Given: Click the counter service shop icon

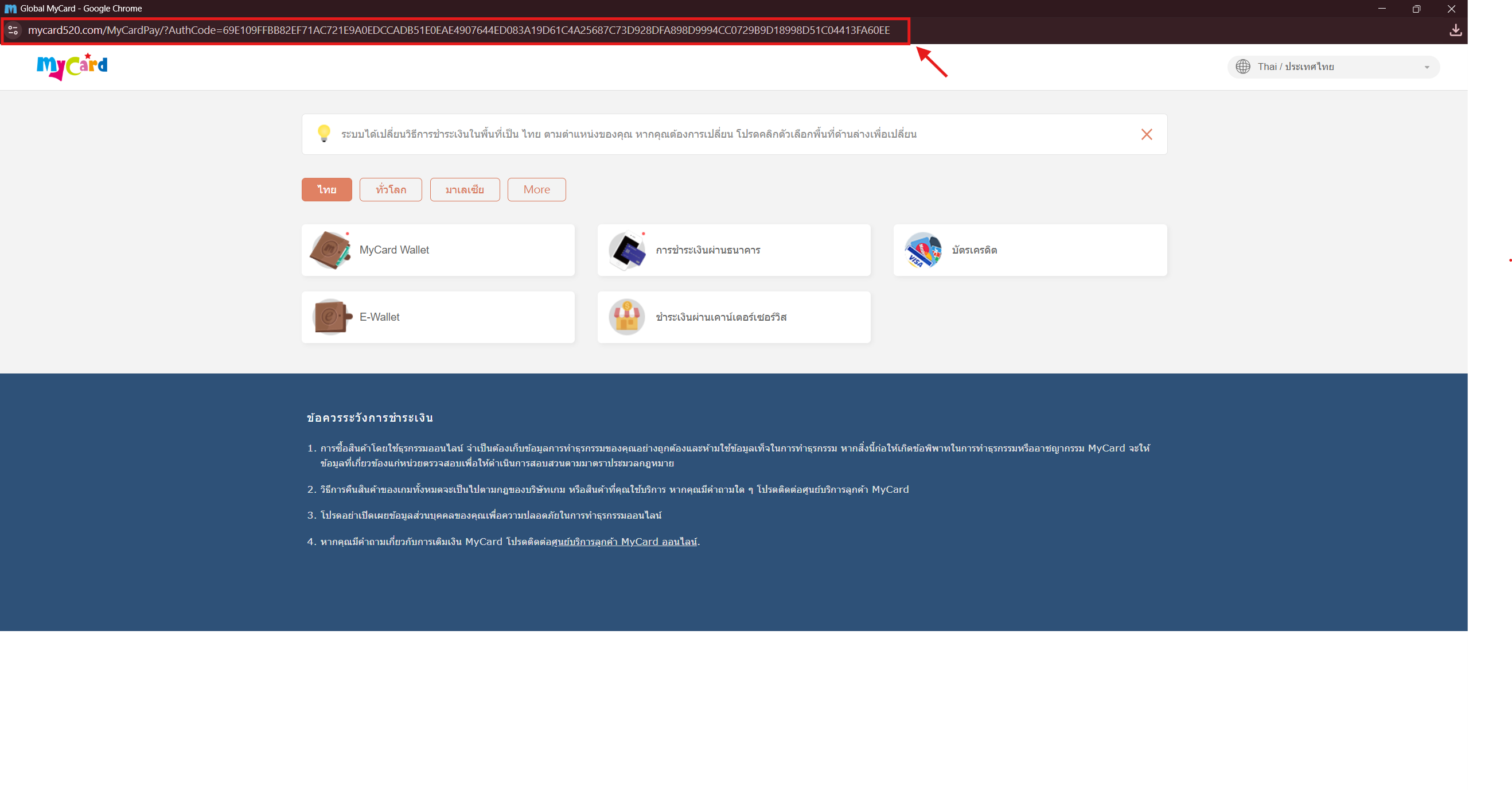Looking at the screenshot, I should [x=627, y=317].
